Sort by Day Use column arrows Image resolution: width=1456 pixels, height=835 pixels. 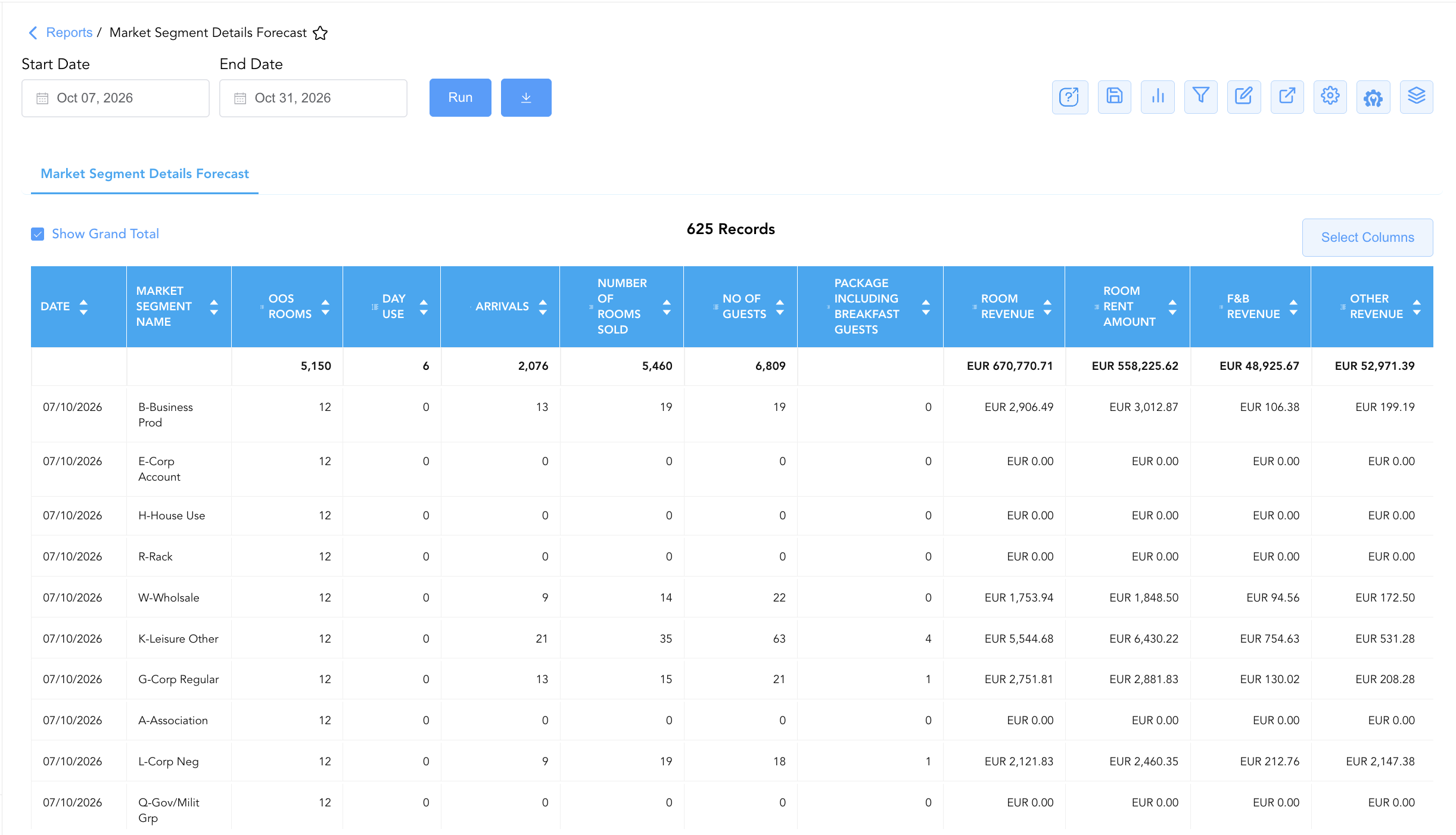click(x=424, y=307)
